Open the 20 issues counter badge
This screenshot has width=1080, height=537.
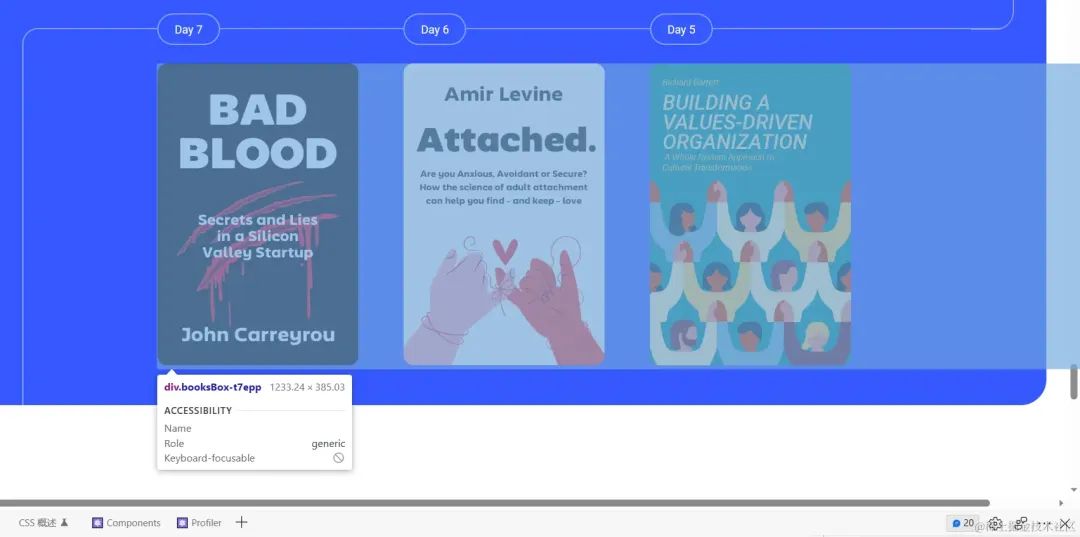[x=963, y=523]
